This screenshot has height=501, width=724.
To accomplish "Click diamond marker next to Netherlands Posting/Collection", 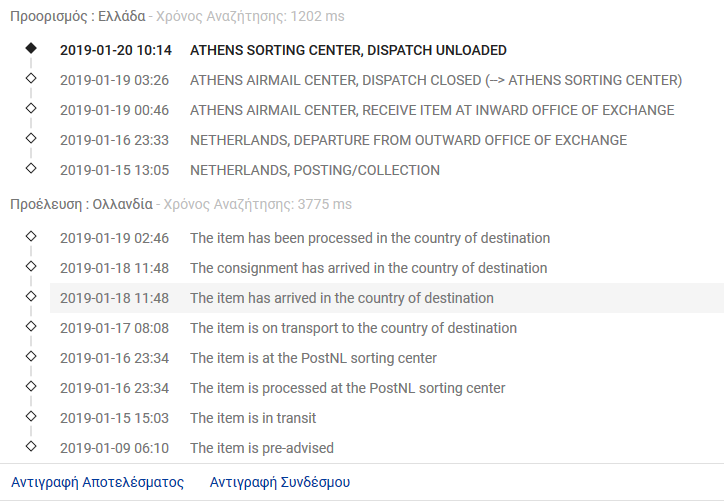I will point(31,168).
